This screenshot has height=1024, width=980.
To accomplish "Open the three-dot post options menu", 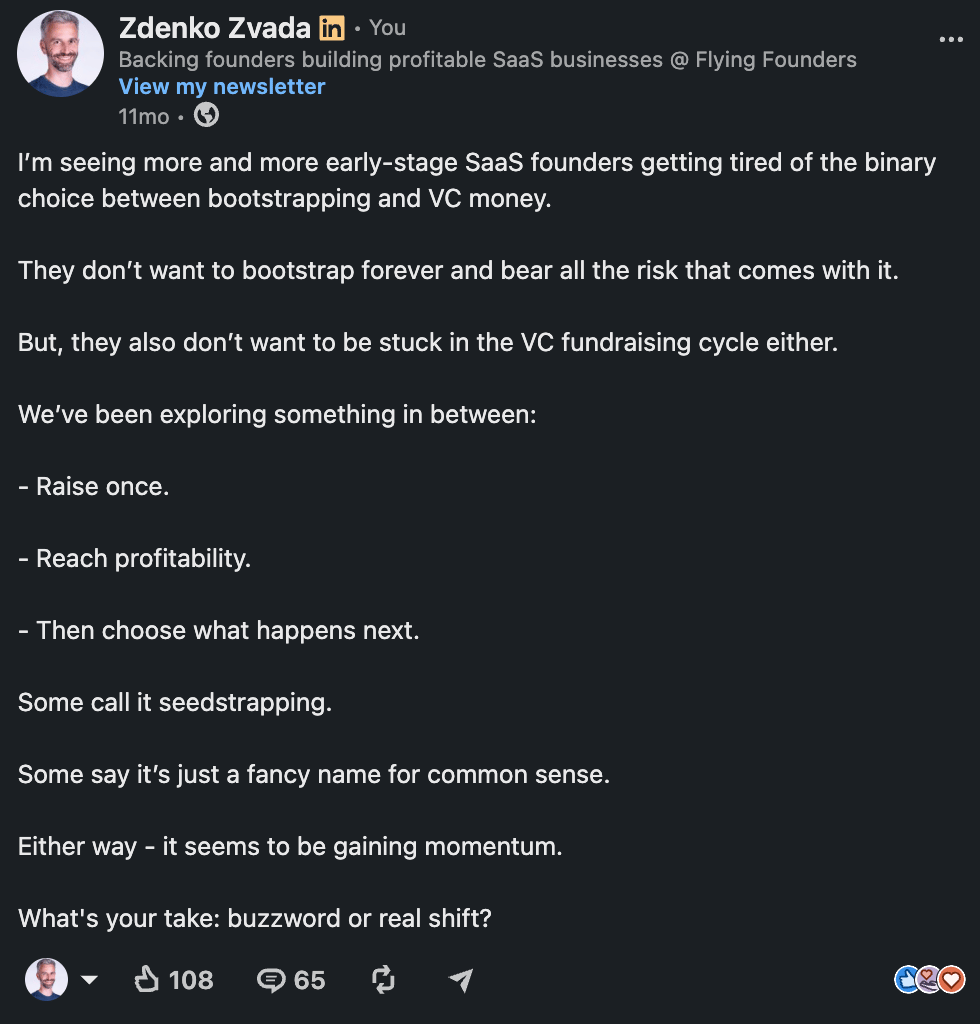I will pos(951,40).
